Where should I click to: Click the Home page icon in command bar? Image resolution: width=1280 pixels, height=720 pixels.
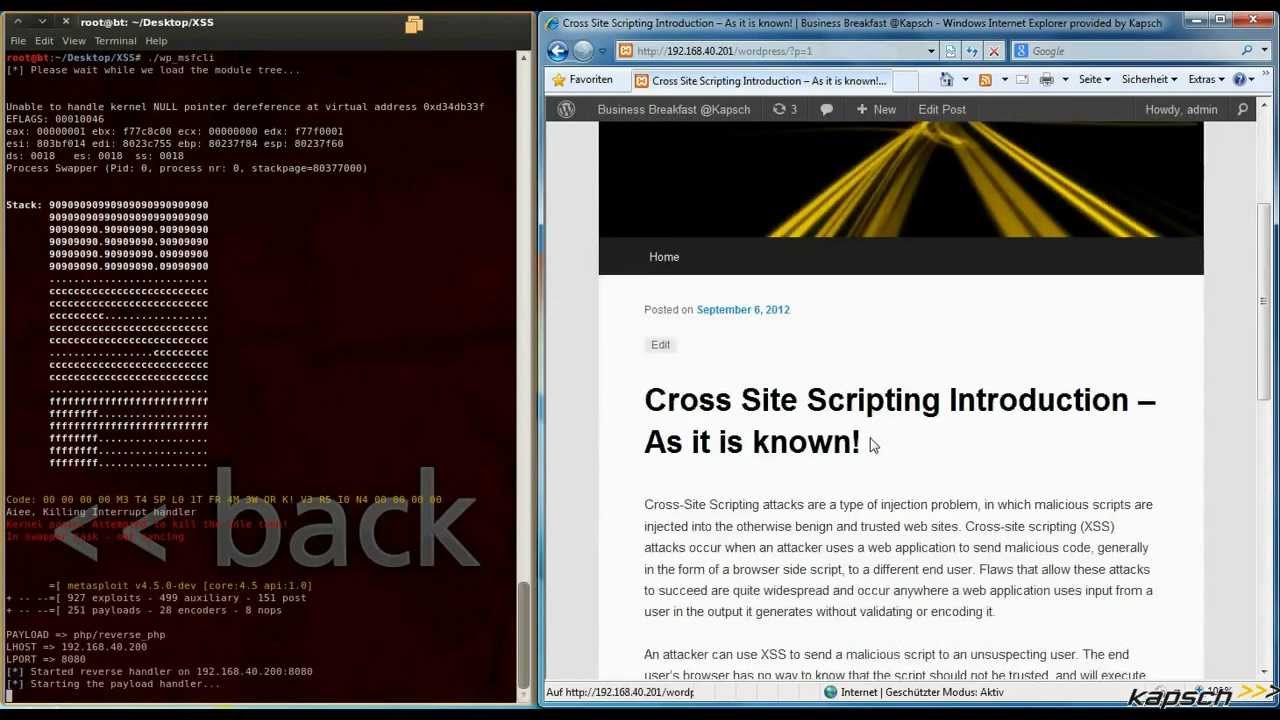[x=947, y=79]
